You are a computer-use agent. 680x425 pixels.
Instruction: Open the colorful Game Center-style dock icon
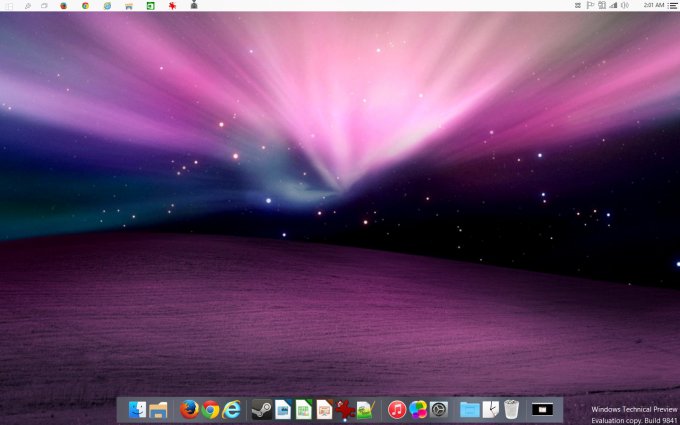[418, 409]
